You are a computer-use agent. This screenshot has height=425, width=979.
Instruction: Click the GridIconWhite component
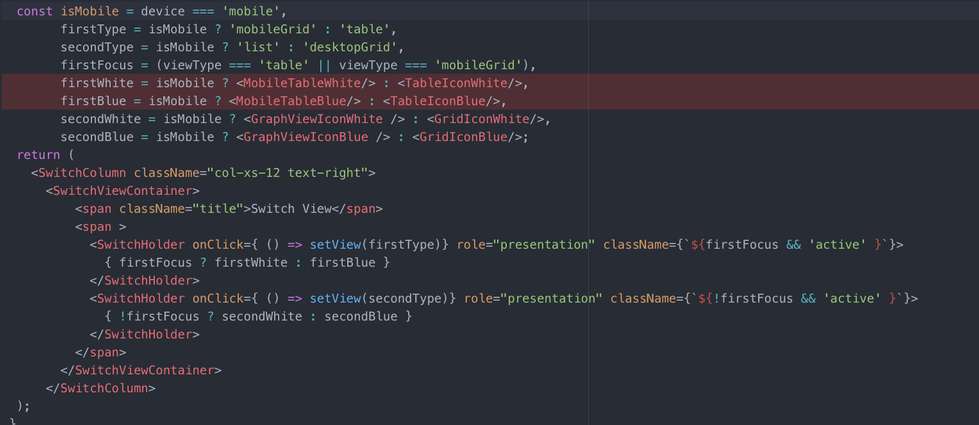pyautogui.click(x=482, y=119)
